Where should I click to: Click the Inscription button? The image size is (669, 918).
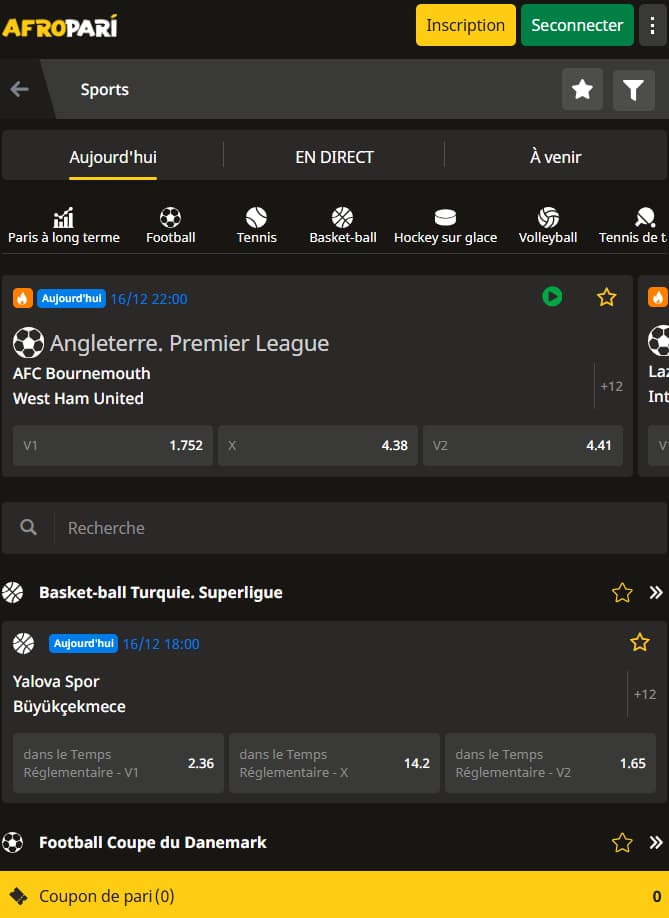point(466,25)
